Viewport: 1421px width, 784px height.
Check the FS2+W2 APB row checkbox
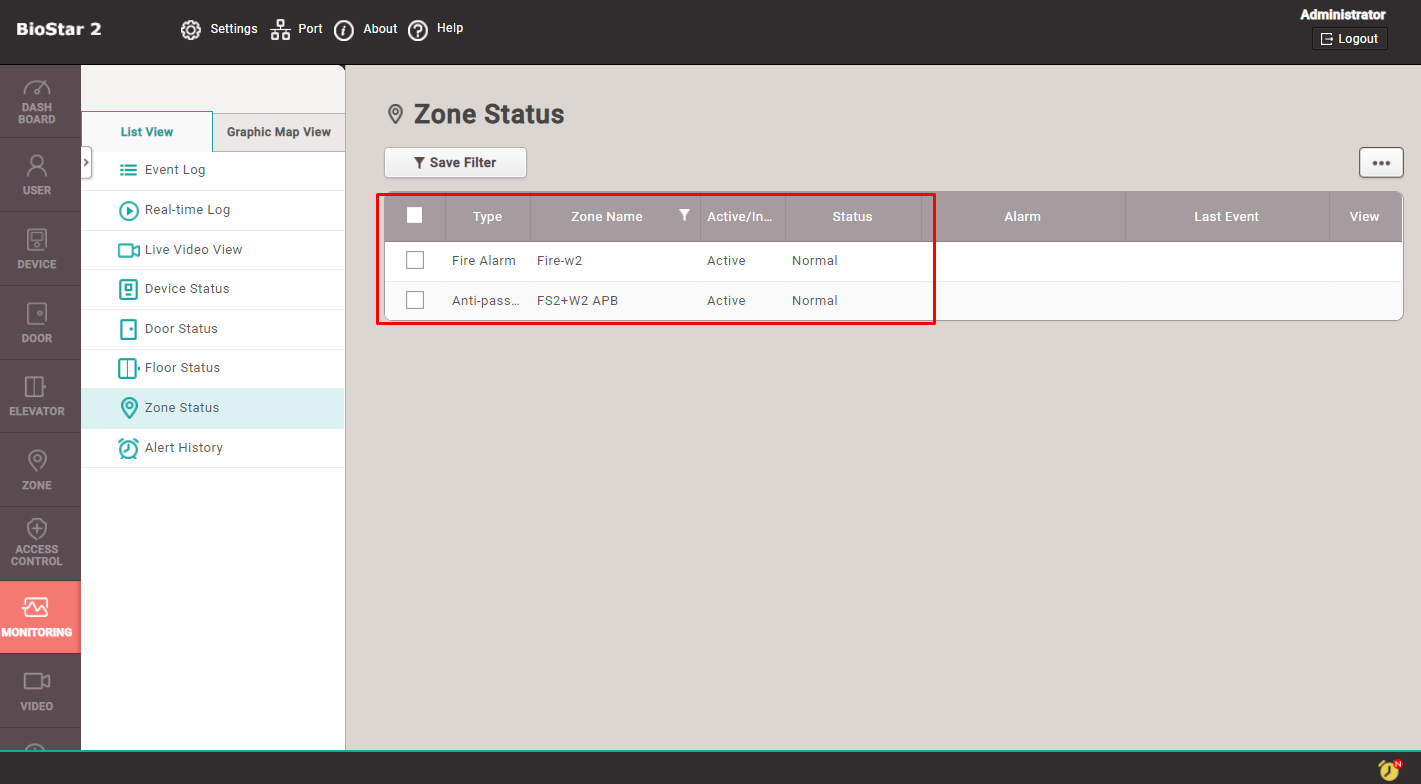click(x=415, y=300)
